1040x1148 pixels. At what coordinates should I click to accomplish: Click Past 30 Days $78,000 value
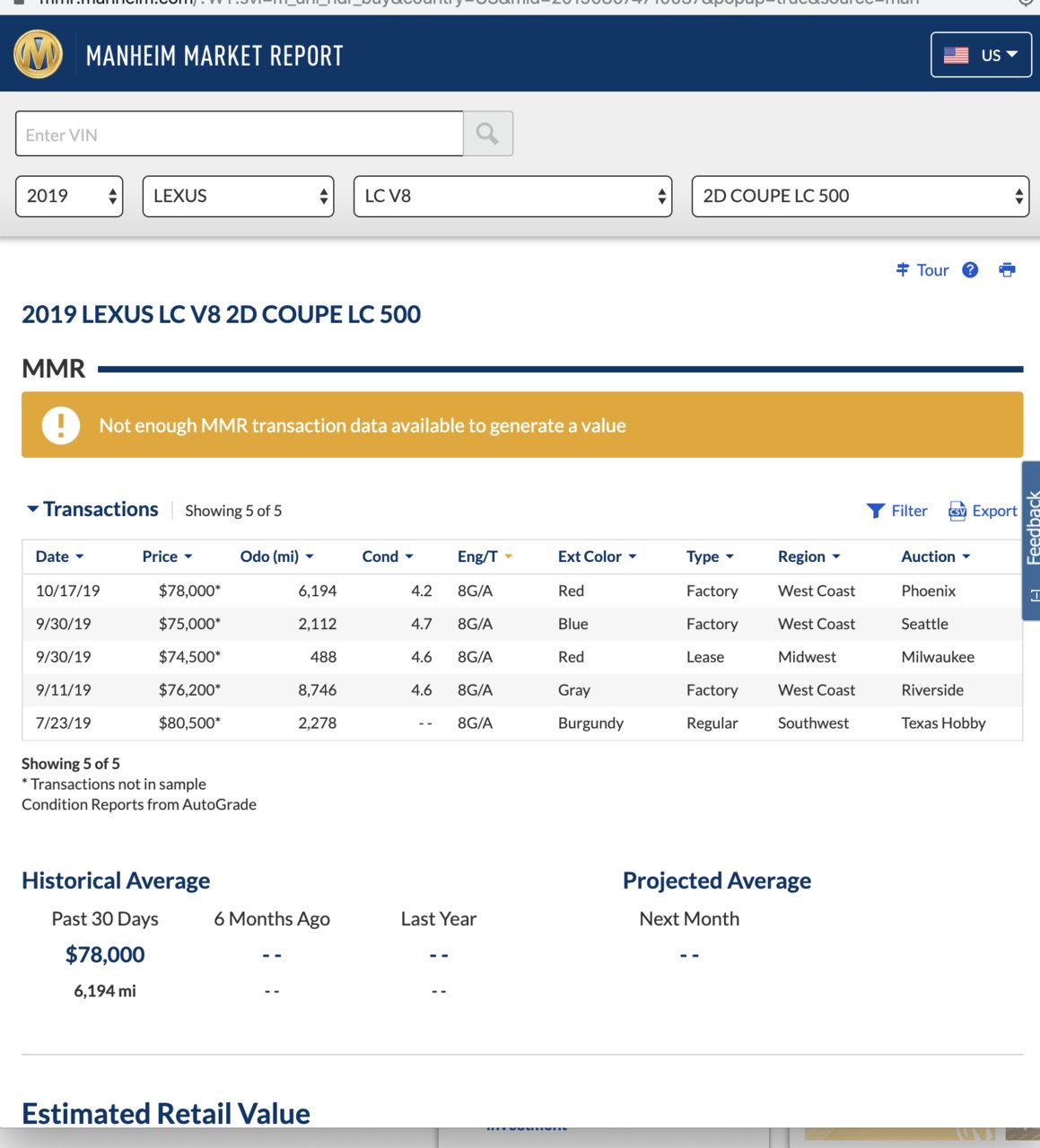(x=105, y=955)
